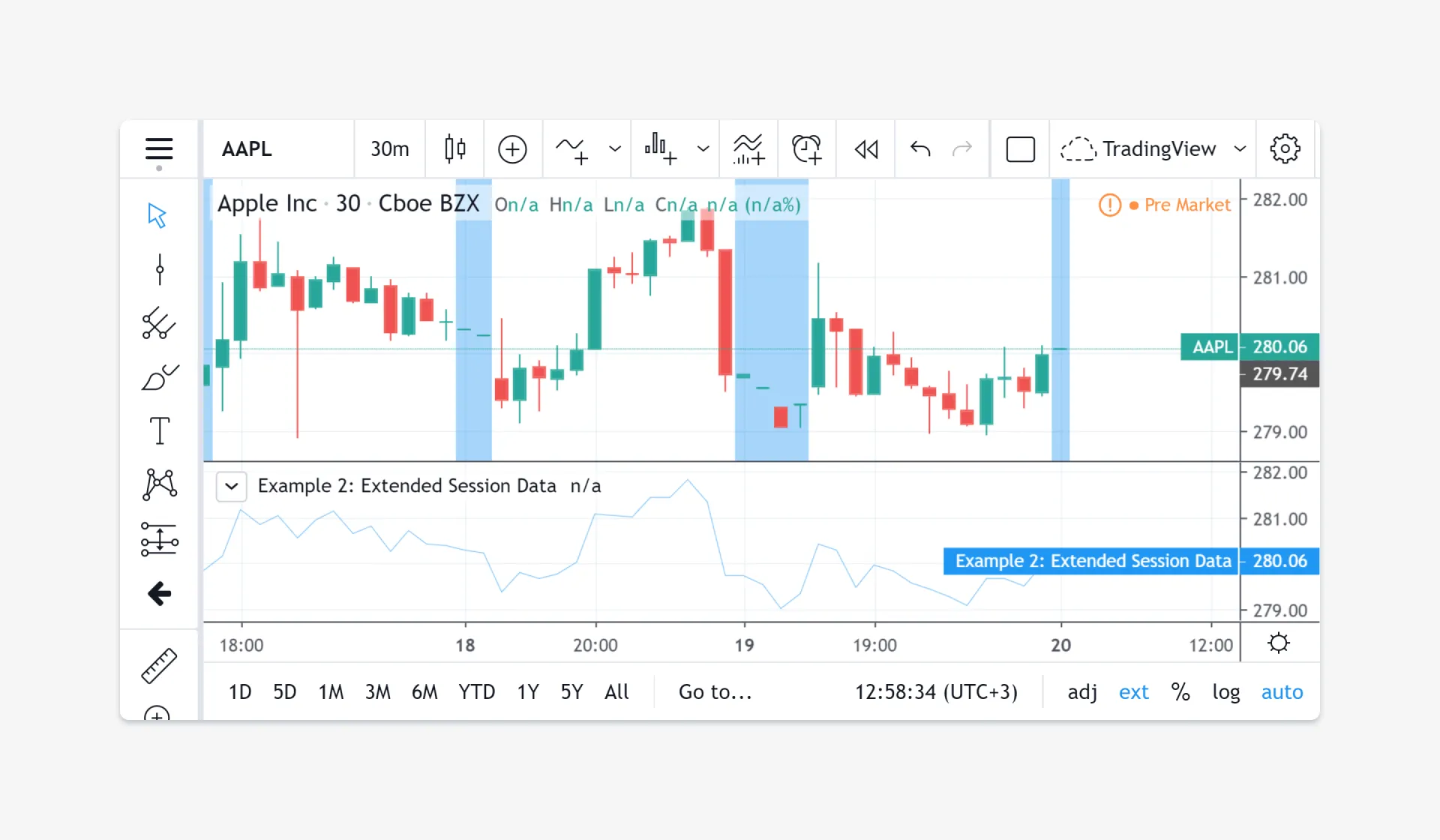Expand the indicators dropdown arrow

coord(615,148)
